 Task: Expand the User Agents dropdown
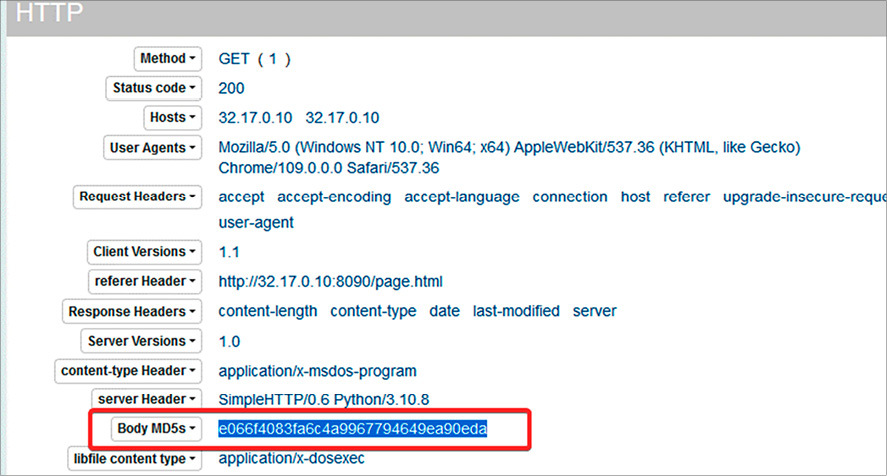point(152,148)
